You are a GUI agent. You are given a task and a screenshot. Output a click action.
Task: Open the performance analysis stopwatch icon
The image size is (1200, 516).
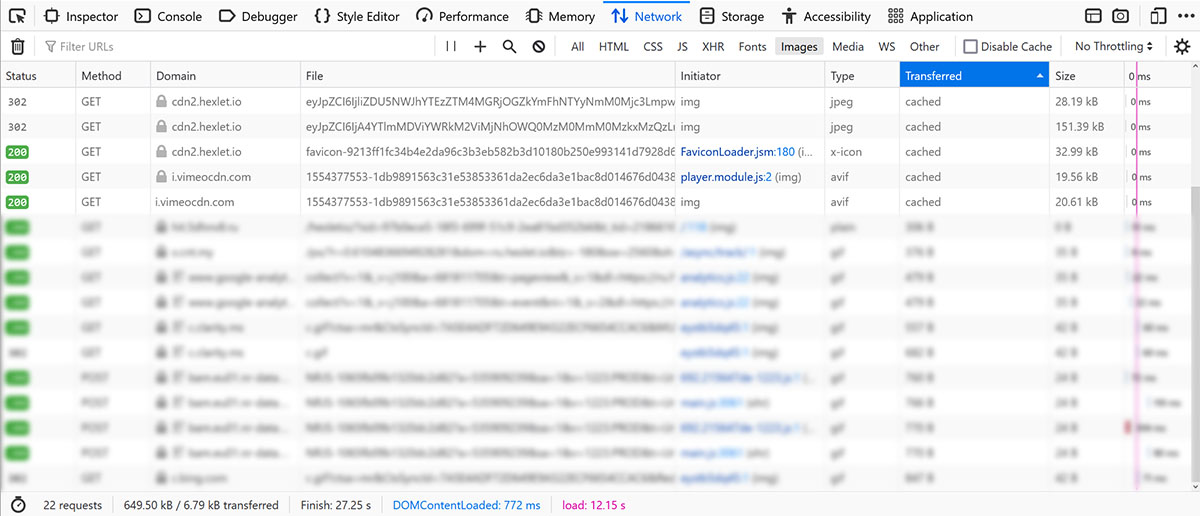pyautogui.click(x=18, y=505)
